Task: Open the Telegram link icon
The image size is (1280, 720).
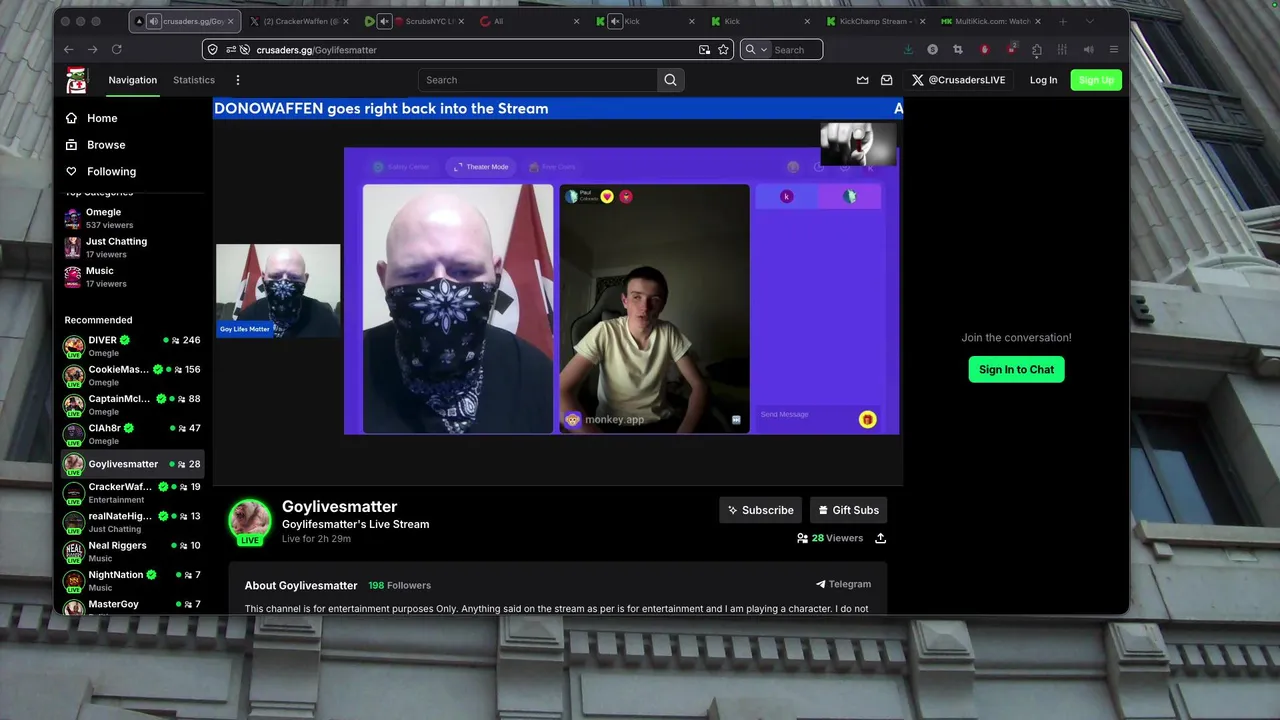Action: point(820,584)
